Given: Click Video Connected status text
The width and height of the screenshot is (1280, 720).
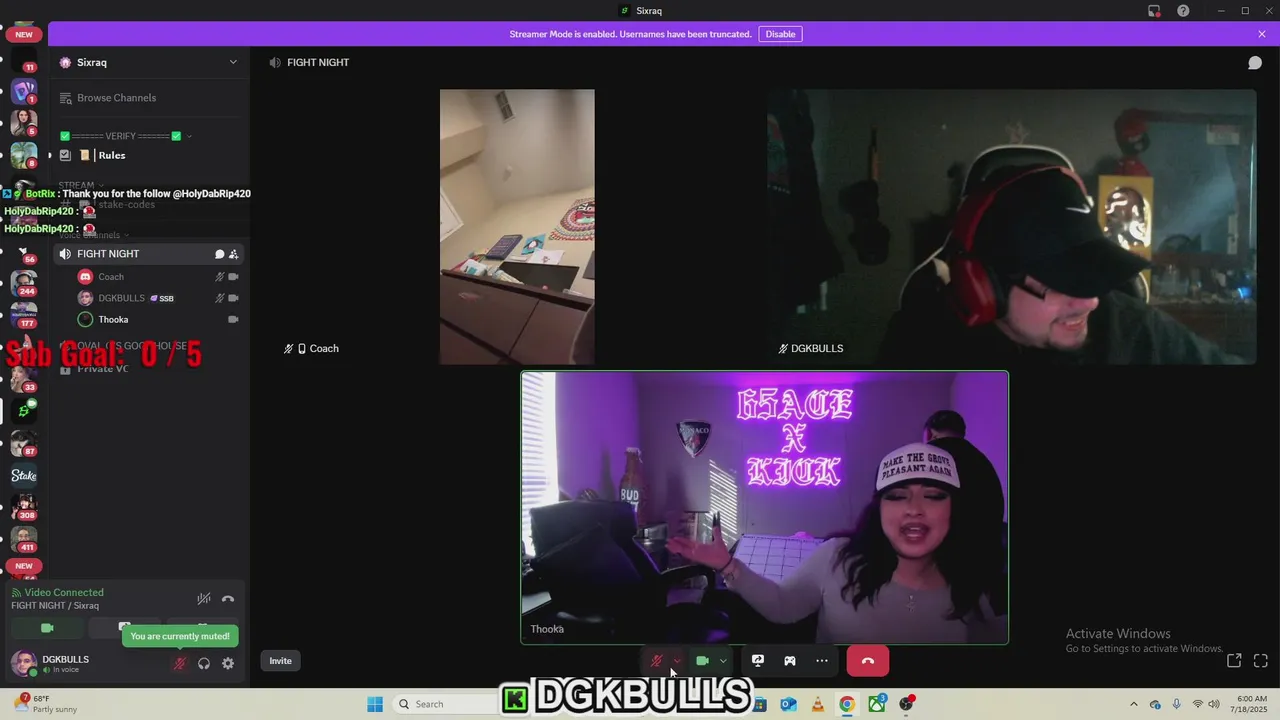Looking at the screenshot, I should pyautogui.click(x=64, y=592).
